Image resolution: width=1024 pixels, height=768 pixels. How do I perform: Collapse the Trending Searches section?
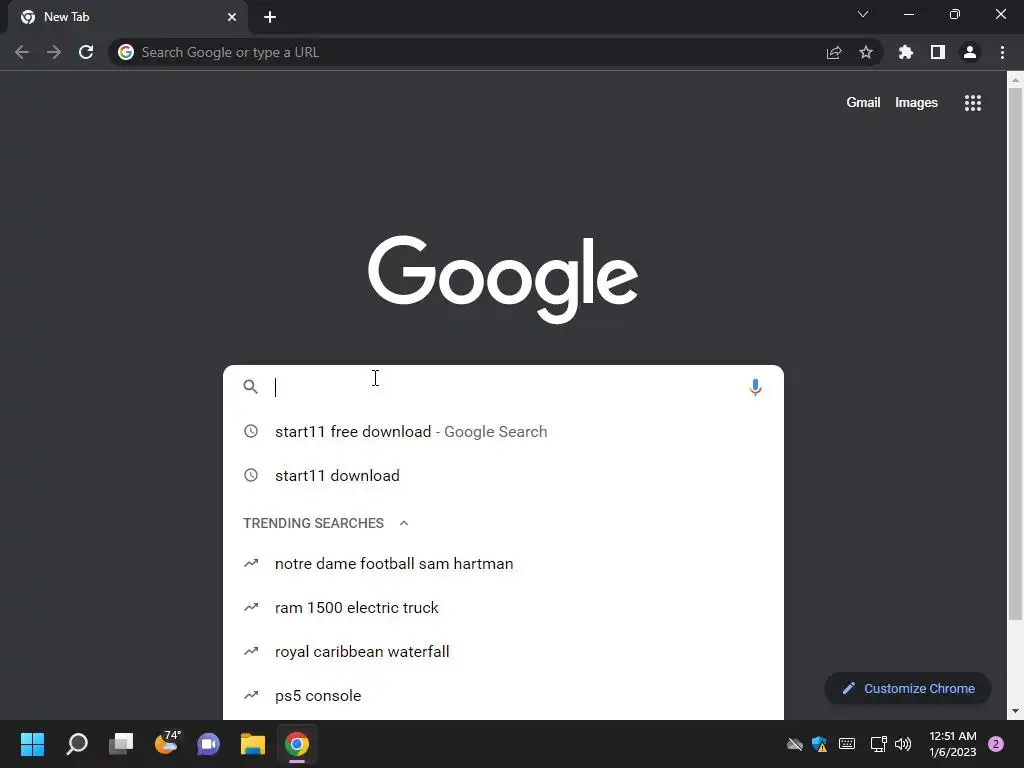click(x=404, y=523)
